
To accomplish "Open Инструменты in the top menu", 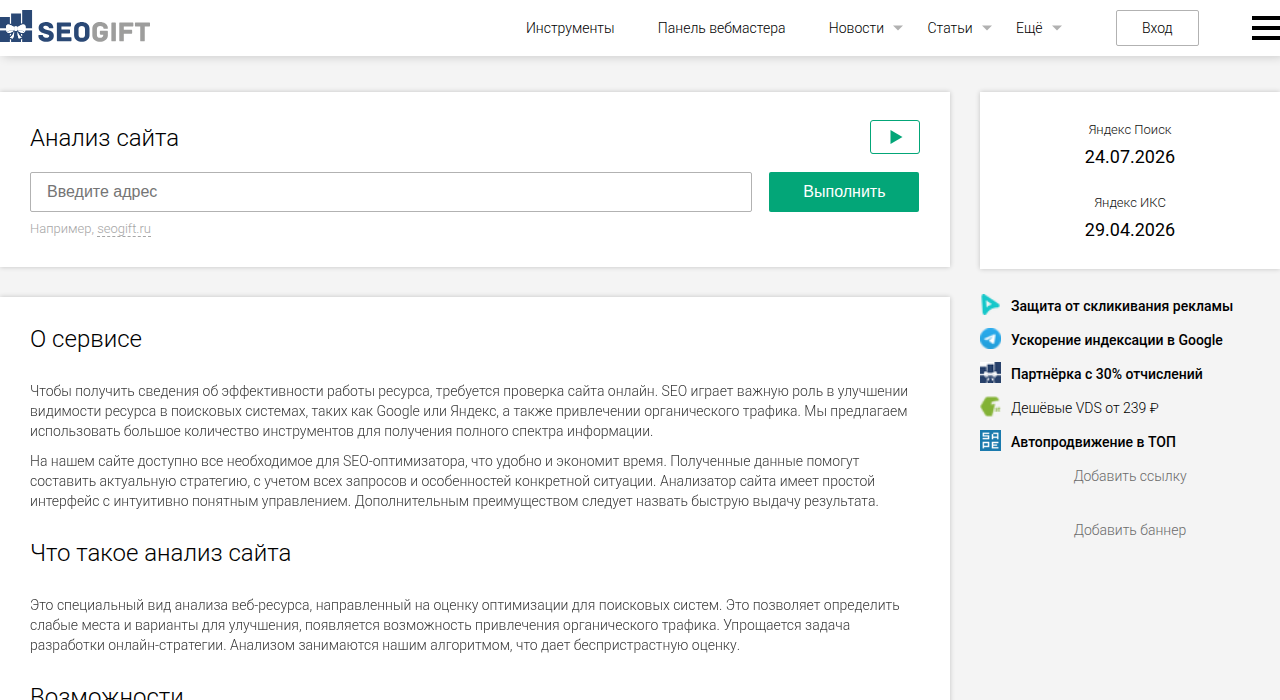I will click(570, 28).
